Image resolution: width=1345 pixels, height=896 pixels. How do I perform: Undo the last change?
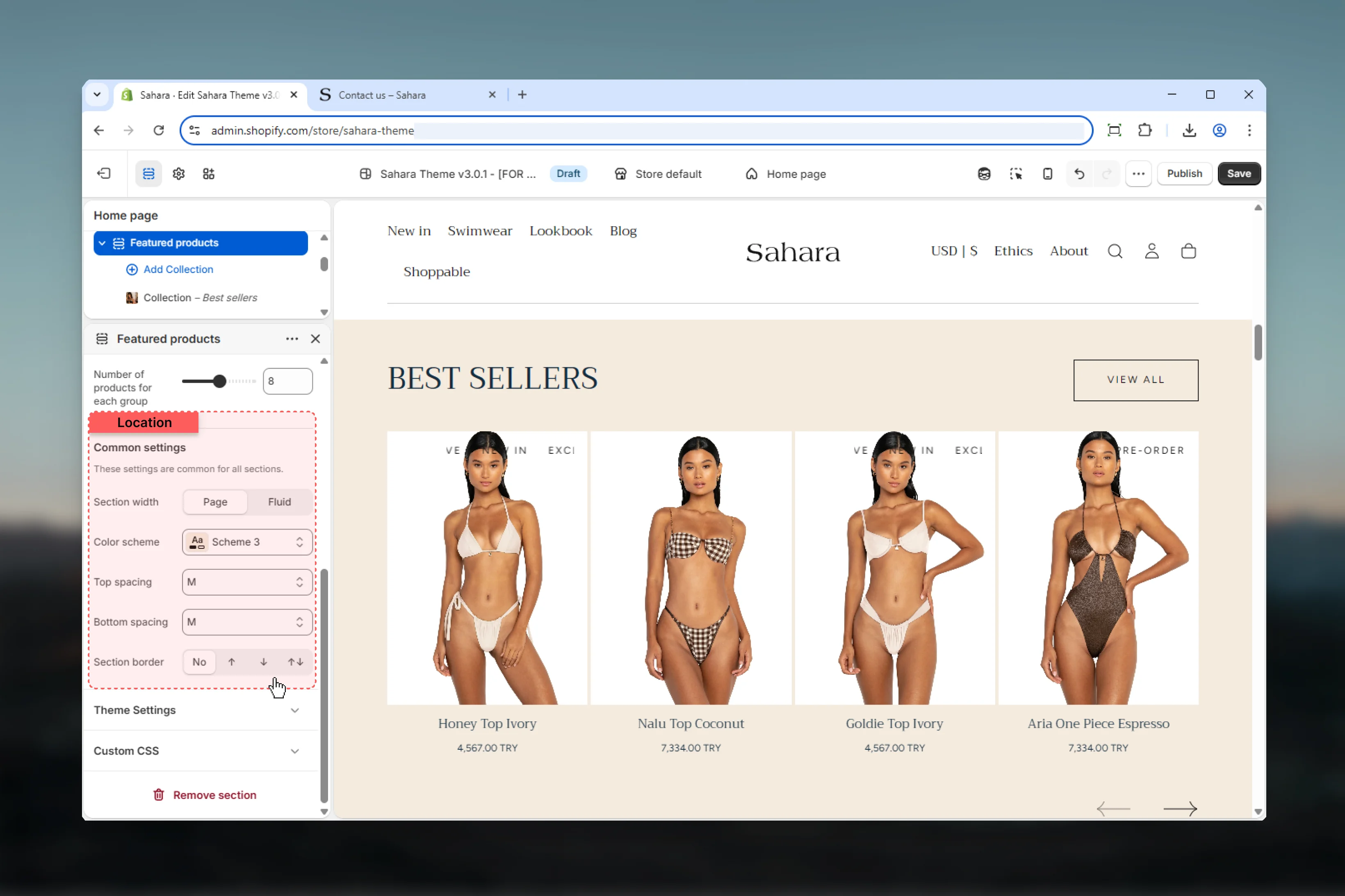tap(1079, 174)
